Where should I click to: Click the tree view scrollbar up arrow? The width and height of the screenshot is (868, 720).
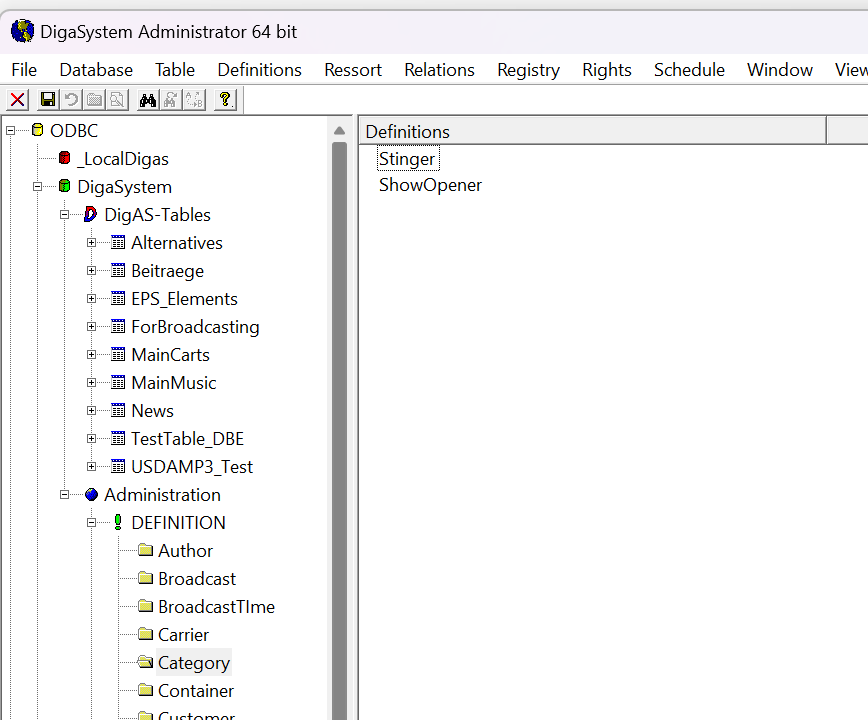pyautogui.click(x=339, y=129)
